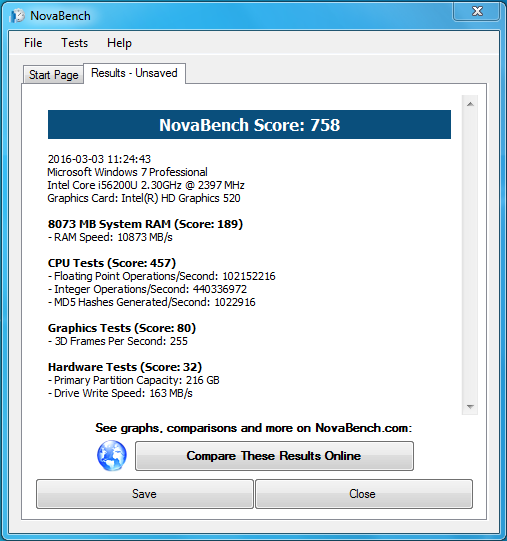This screenshot has width=507, height=541.
Task: Open the Tests menu
Action: (x=75, y=43)
